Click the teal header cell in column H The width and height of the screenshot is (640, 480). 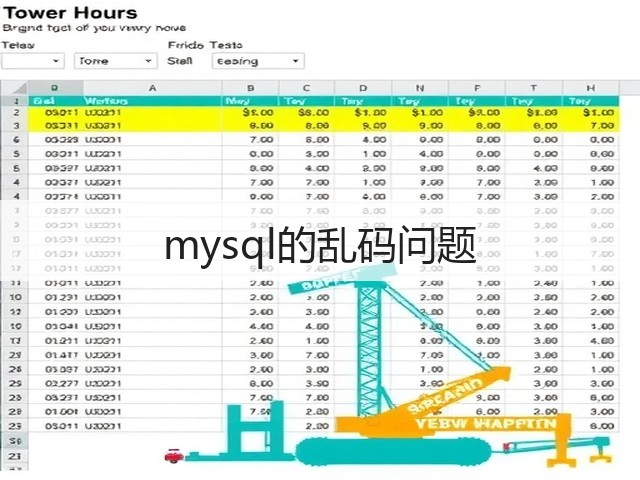point(591,101)
